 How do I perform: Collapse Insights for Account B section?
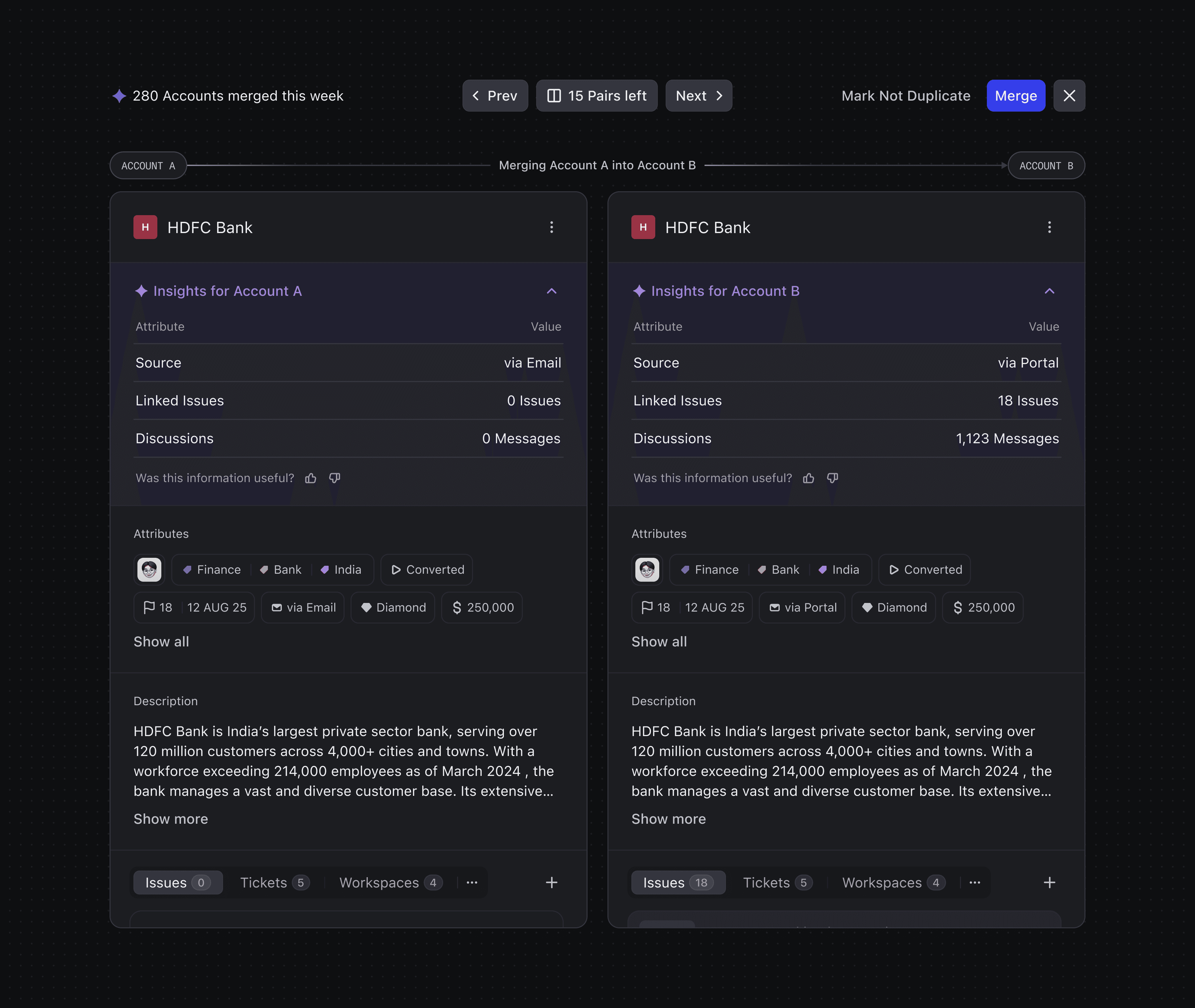(x=1049, y=292)
